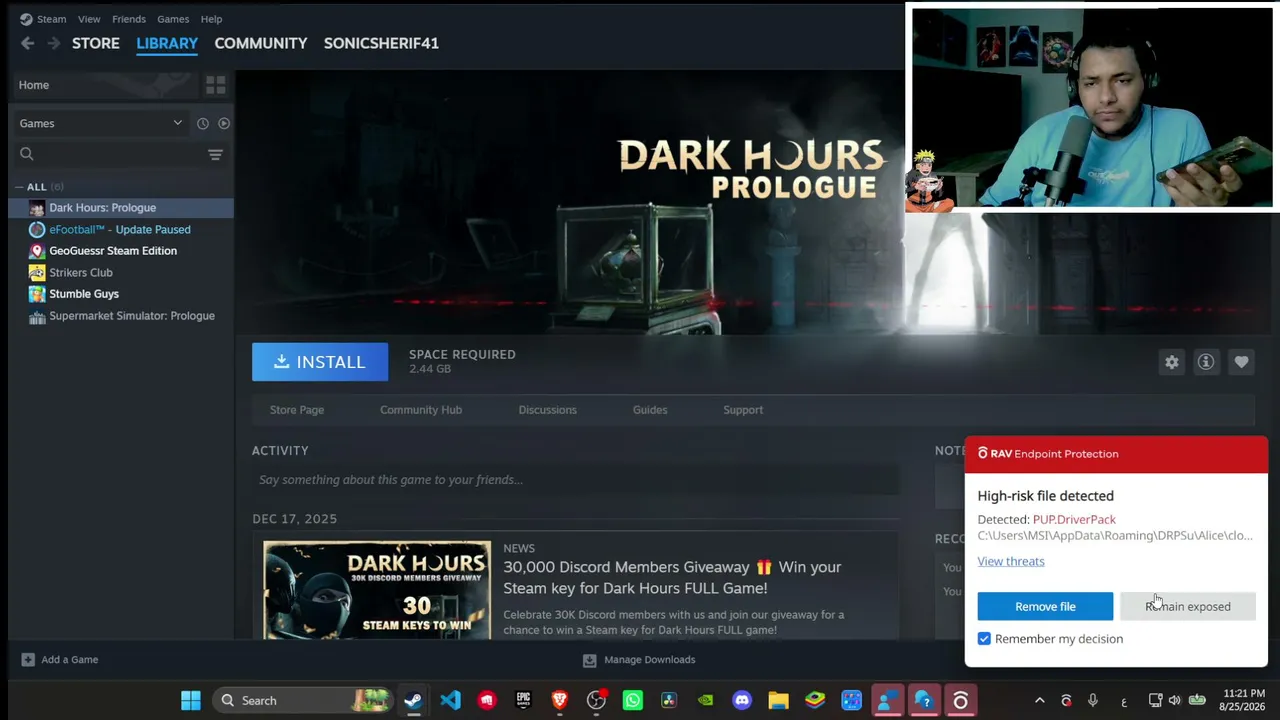Open volume control in system tray
The image size is (1280, 720).
click(x=1174, y=700)
